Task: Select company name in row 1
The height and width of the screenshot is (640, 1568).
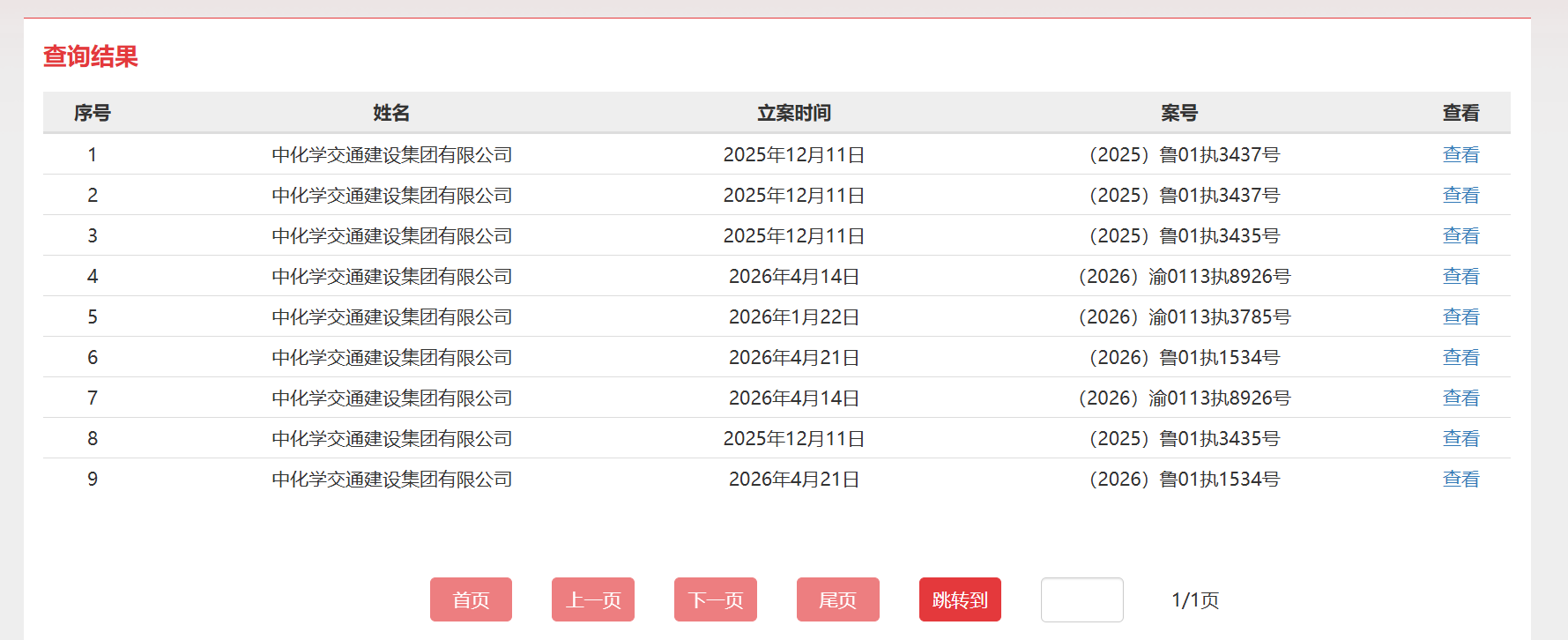Action: (391, 154)
